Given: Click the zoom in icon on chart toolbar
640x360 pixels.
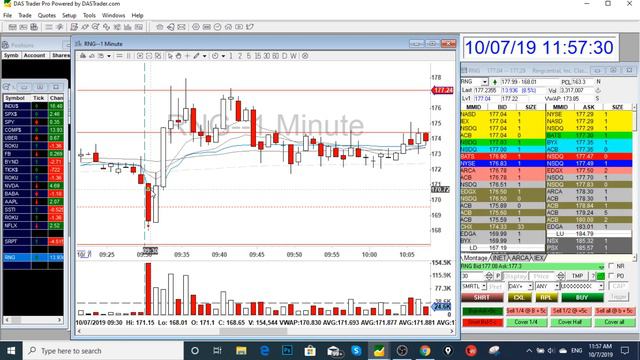Looking at the screenshot, I should (140, 56).
